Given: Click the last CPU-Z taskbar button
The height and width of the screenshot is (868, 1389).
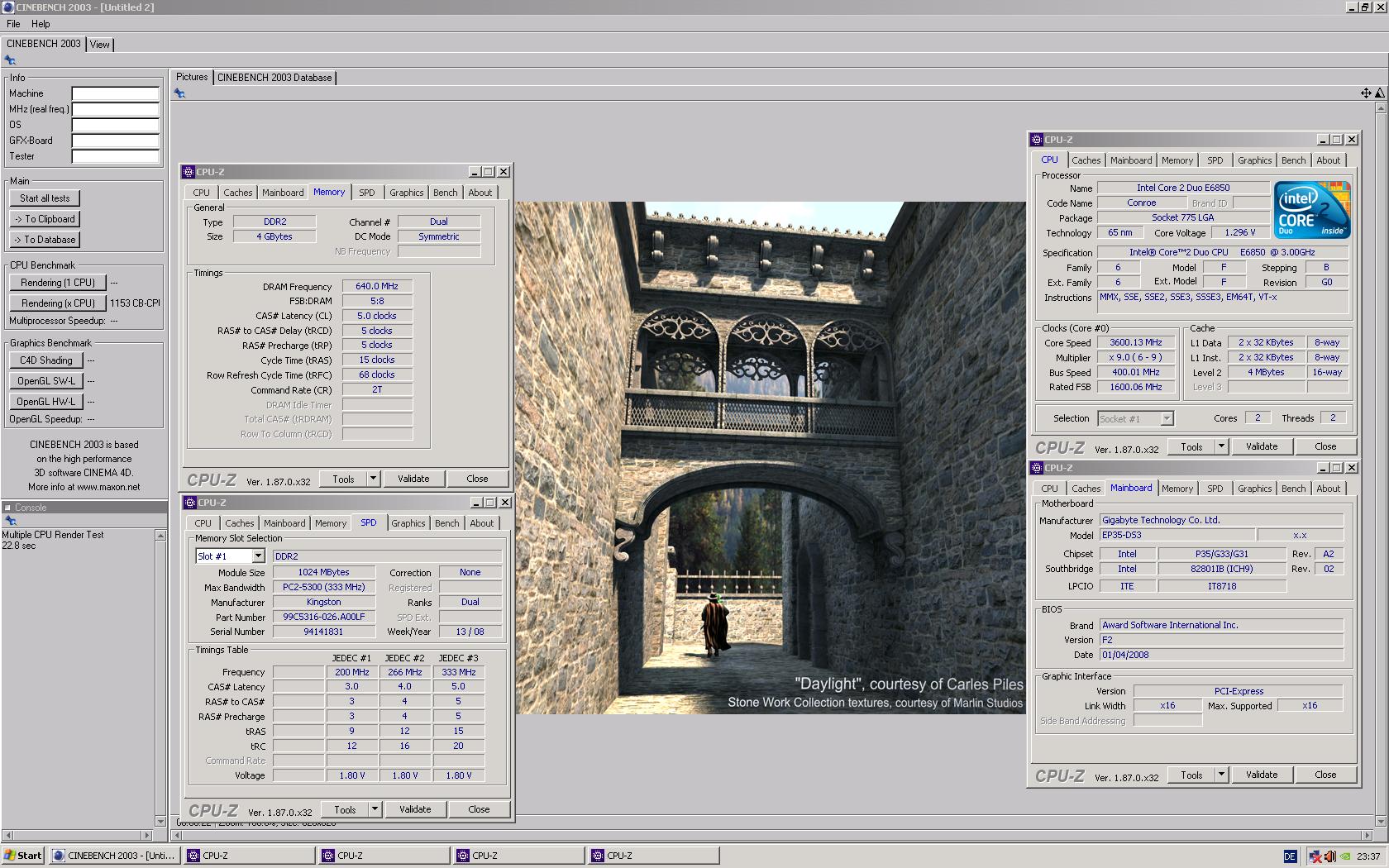Looking at the screenshot, I should click(x=653, y=856).
